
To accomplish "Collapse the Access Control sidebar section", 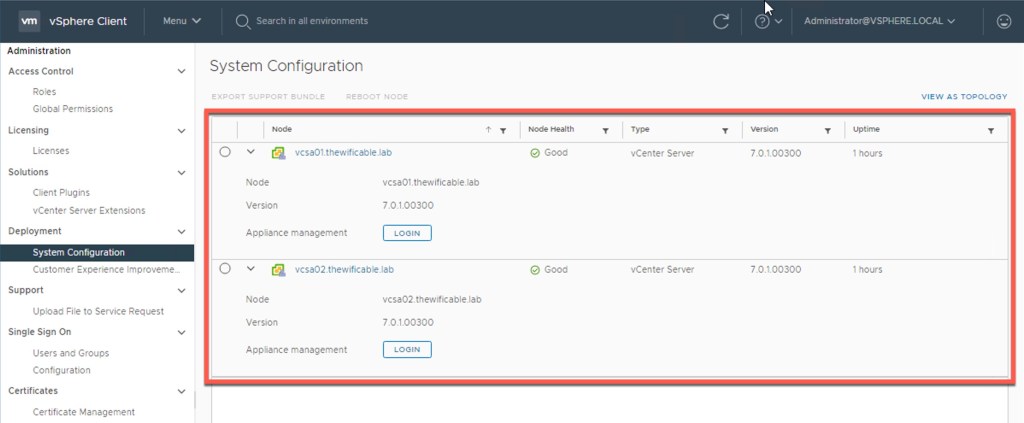I will click(181, 72).
